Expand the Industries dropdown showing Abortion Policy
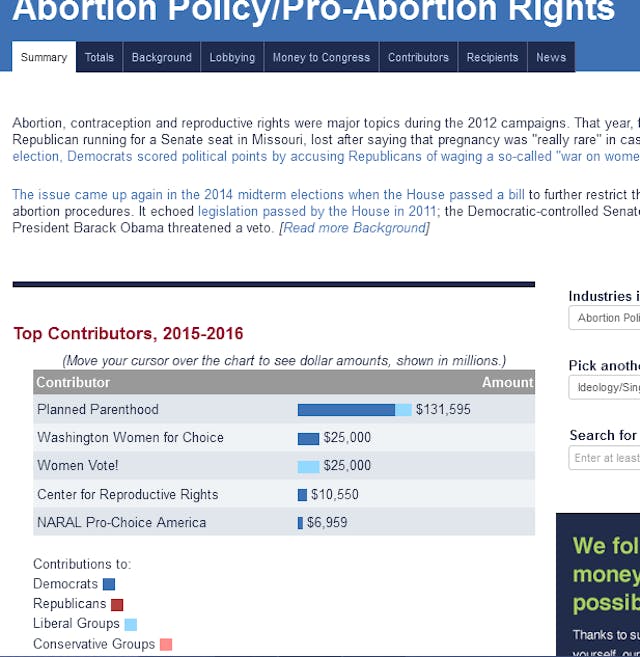The image size is (640, 657). (x=604, y=318)
